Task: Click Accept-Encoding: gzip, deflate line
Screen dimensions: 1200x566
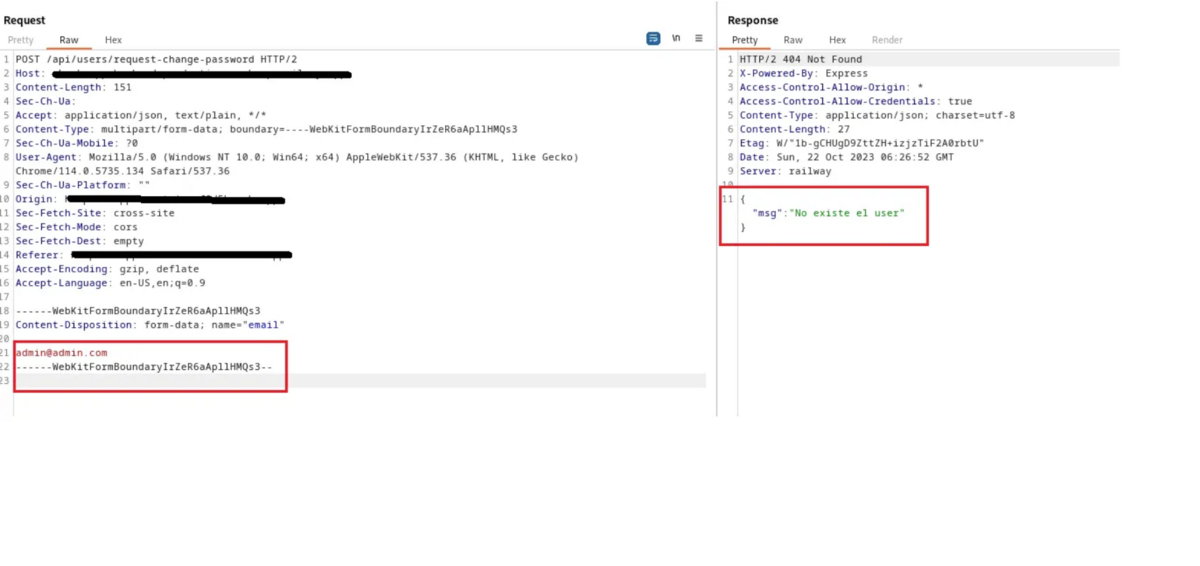Action: pos(107,269)
